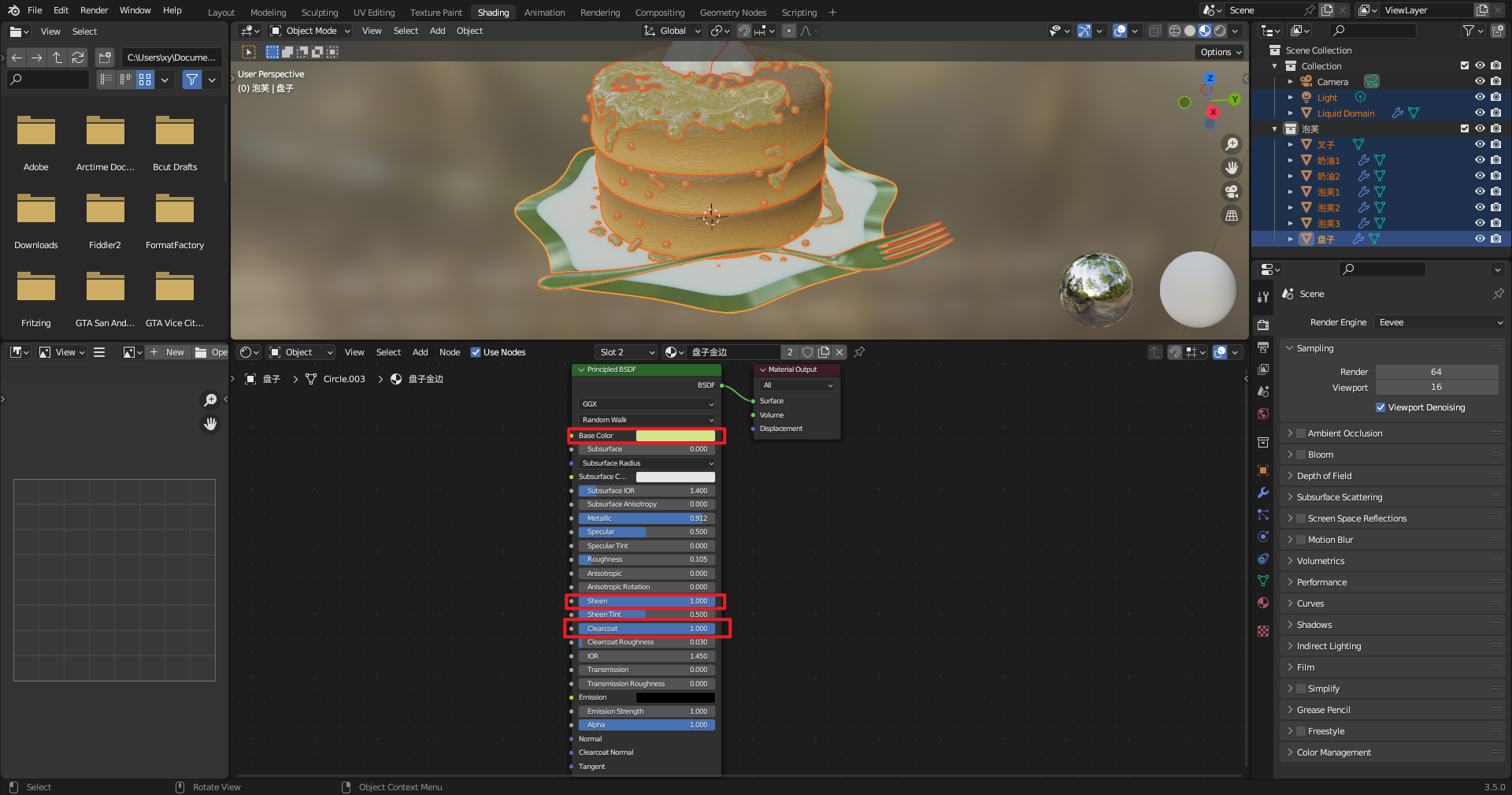This screenshot has width=1512, height=795.
Task: Exclude the 泡芙 collection via checkbox
Action: (x=1465, y=128)
